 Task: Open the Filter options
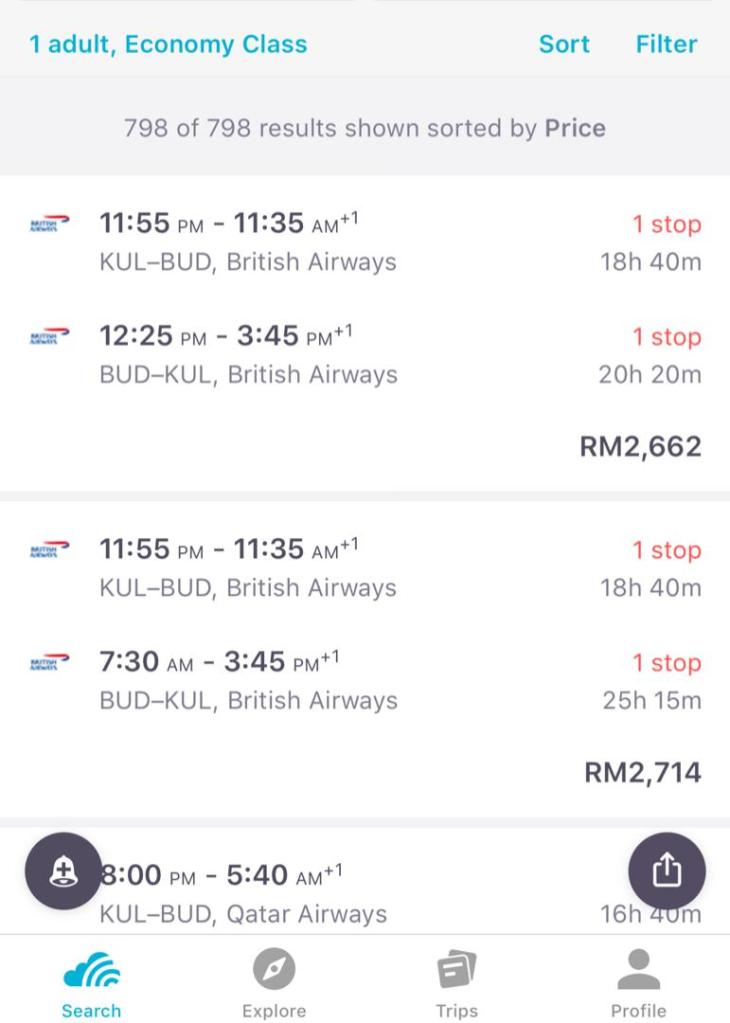(x=666, y=44)
